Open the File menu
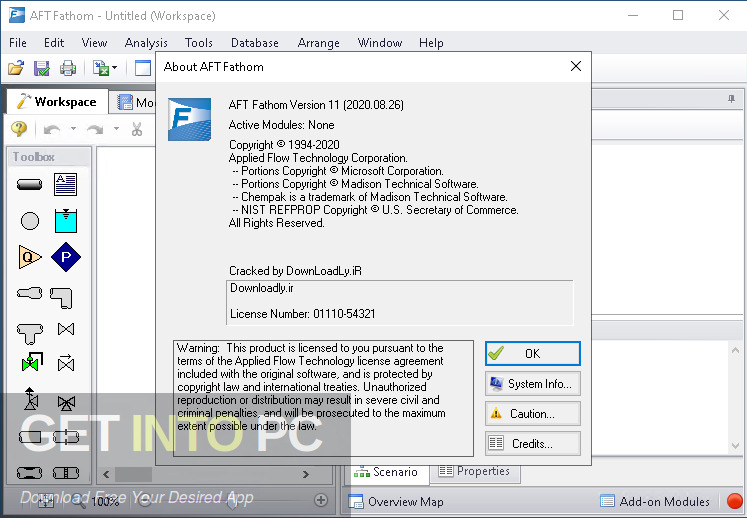Image resolution: width=747 pixels, height=518 pixels. coord(18,43)
